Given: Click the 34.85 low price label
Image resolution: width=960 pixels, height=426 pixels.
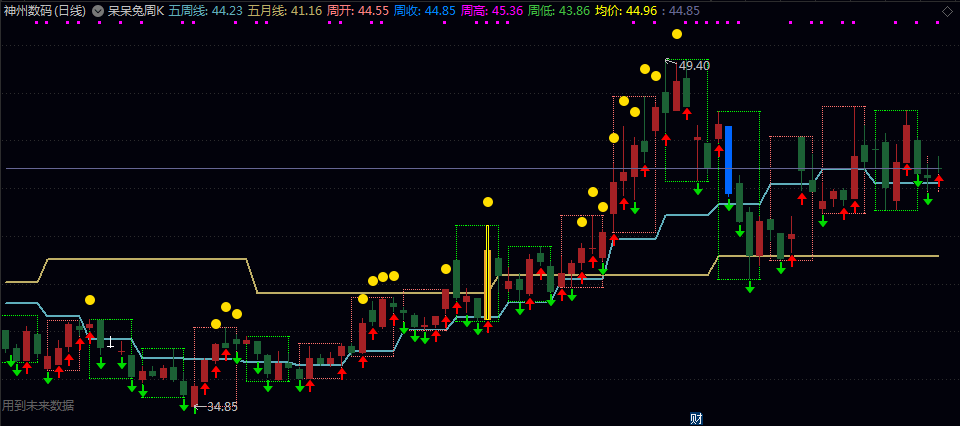Looking at the screenshot, I should [x=222, y=406].
